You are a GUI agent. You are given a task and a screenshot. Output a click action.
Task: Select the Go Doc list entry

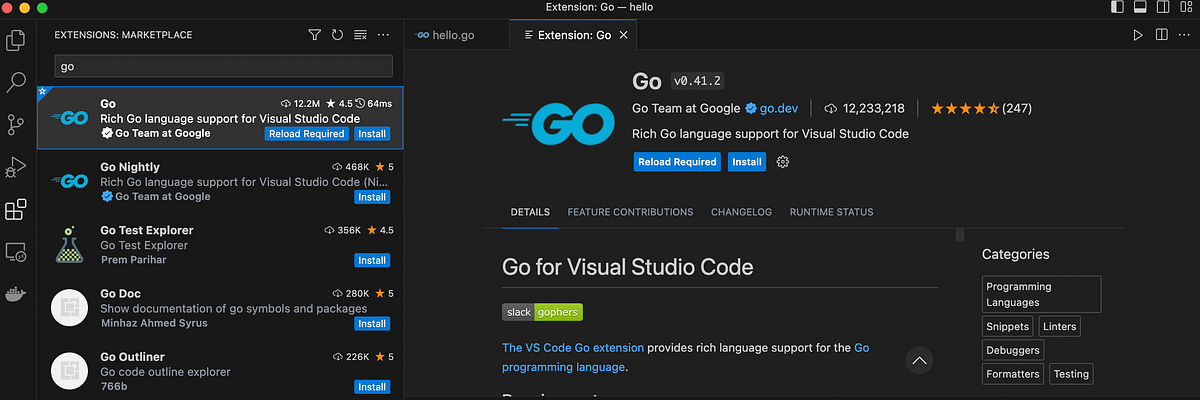[x=220, y=307]
